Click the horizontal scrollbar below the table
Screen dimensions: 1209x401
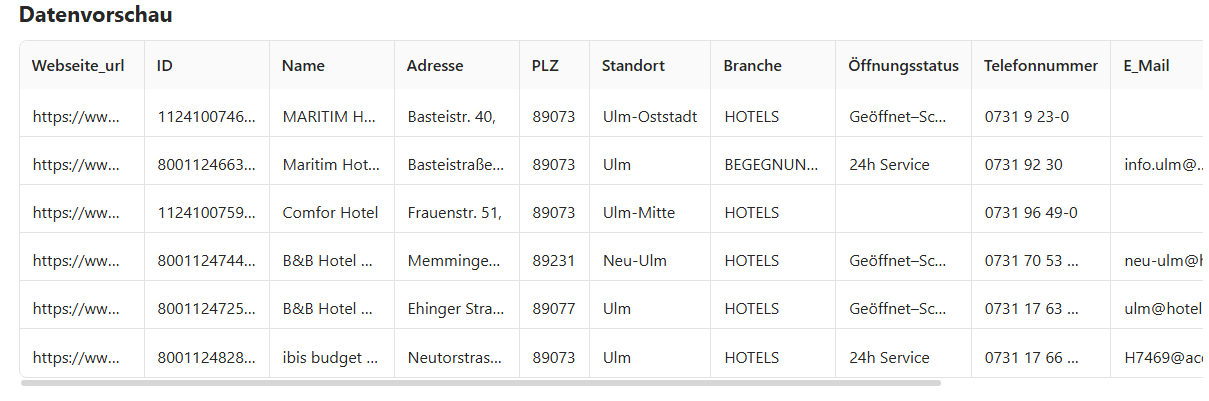pyautogui.click(x=481, y=382)
